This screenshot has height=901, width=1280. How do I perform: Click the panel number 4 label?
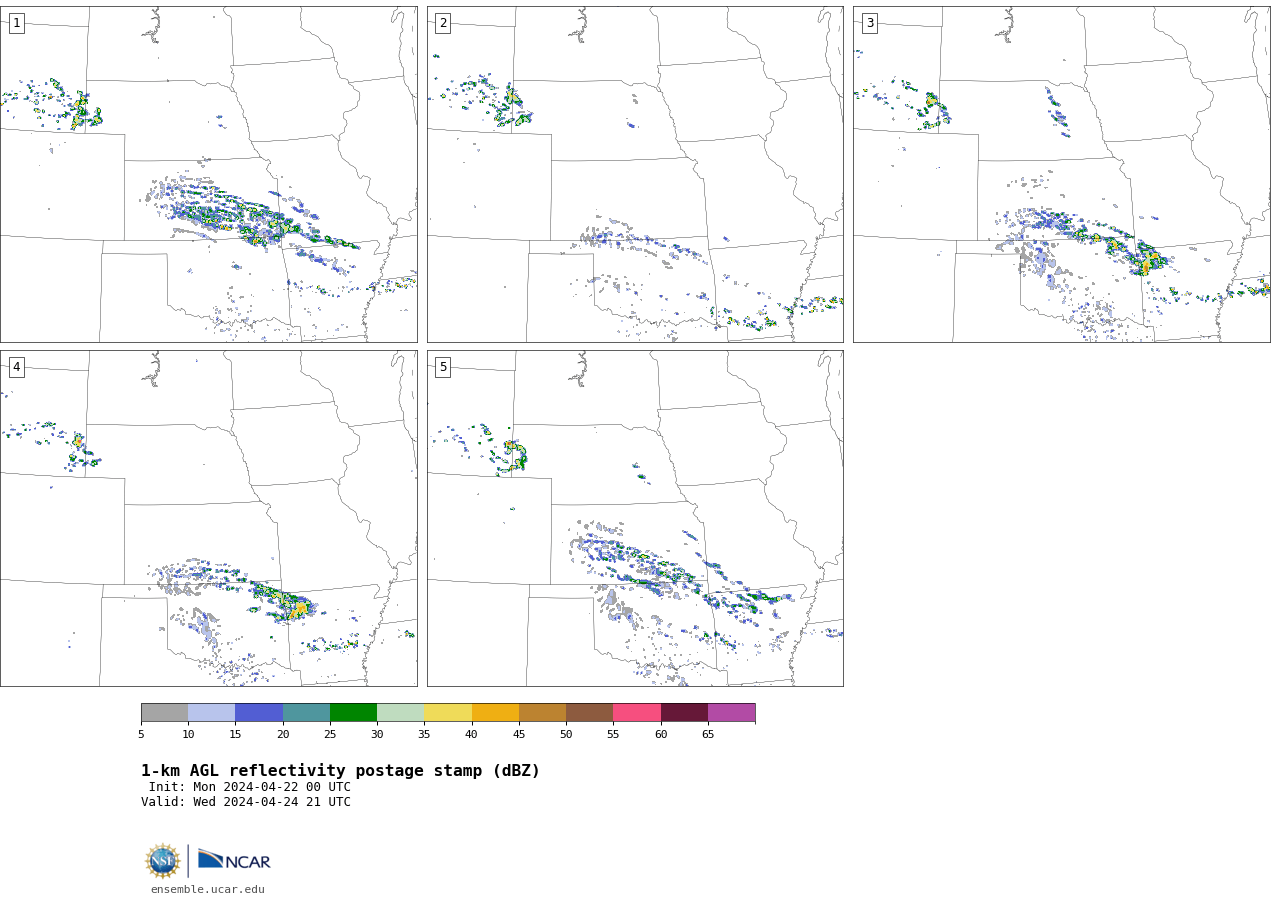16,367
